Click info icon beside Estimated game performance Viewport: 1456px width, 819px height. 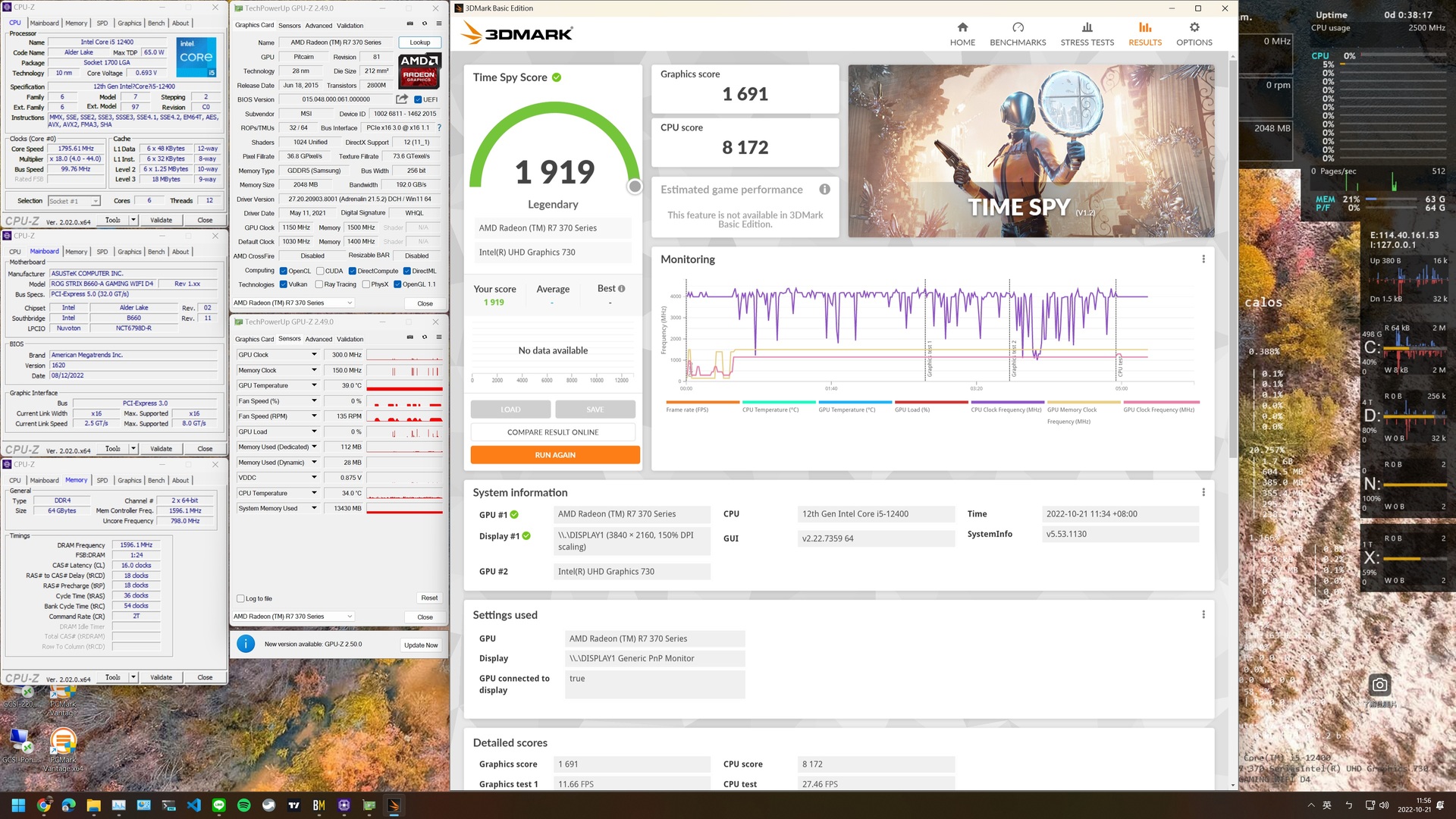[824, 190]
